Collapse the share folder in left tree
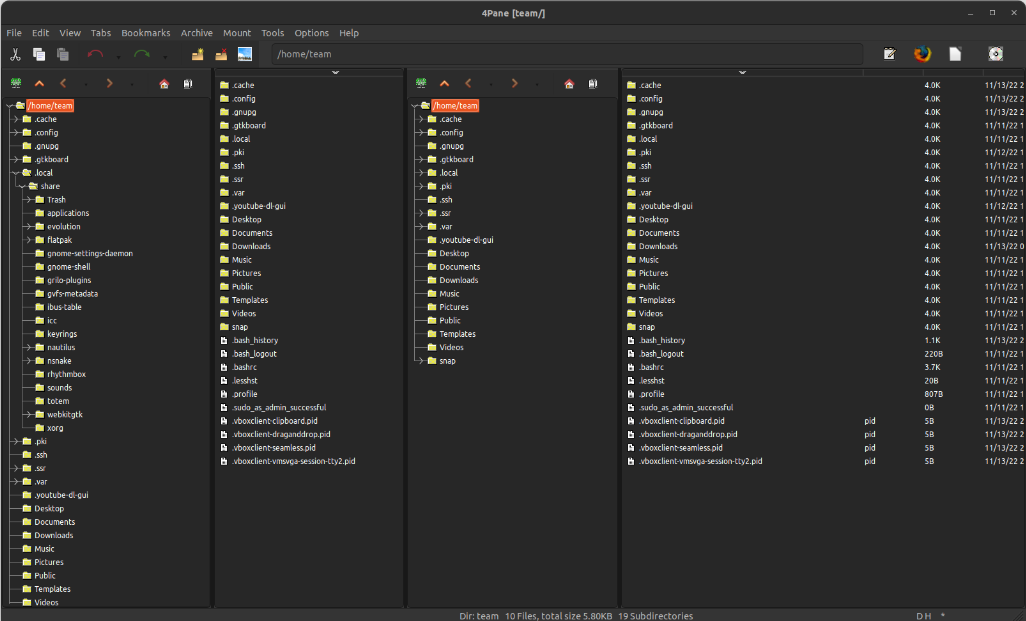1026x621 pixels. tap(22, 186)
